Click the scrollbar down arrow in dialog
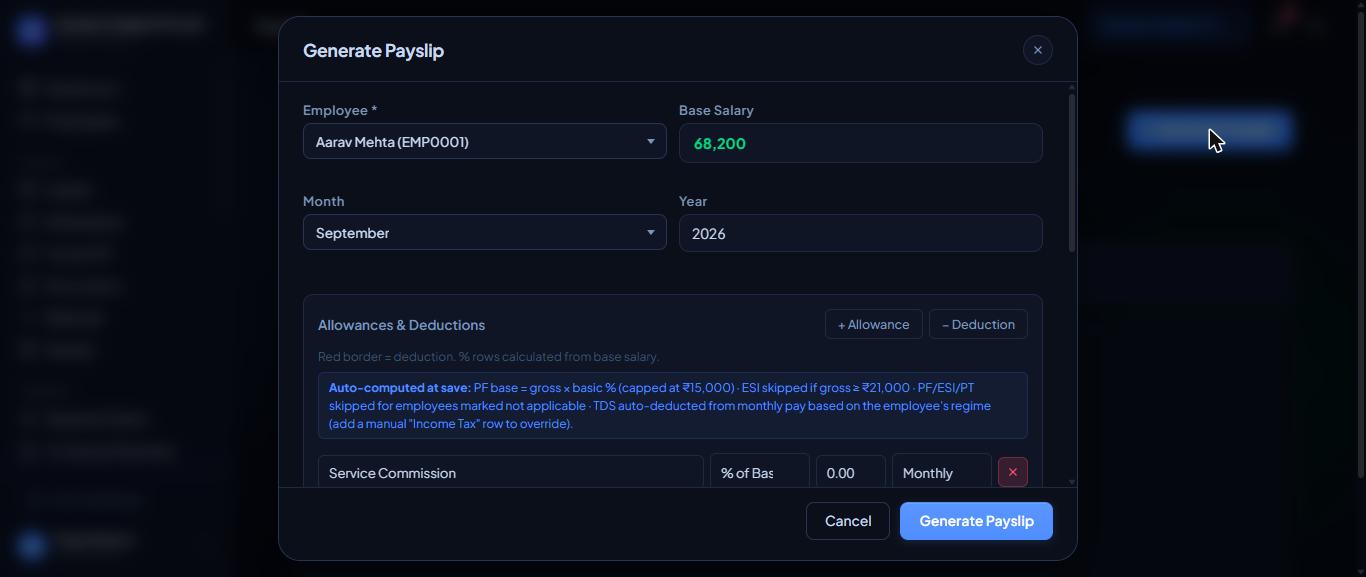1366x577 pixels. coord(1072,482)
